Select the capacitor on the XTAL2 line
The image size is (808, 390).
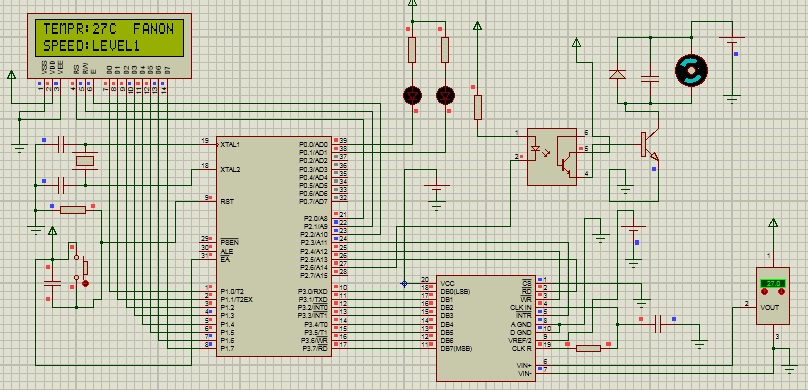[61, 184]
